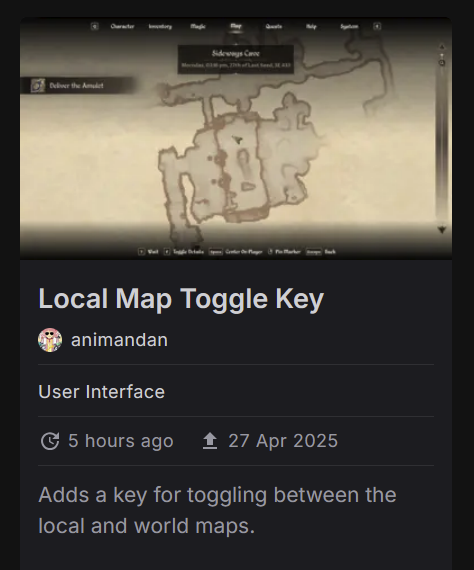Click the map zoom up arrow
The height and width of the screenshot is (570, 474).
(x=442, y=47)
